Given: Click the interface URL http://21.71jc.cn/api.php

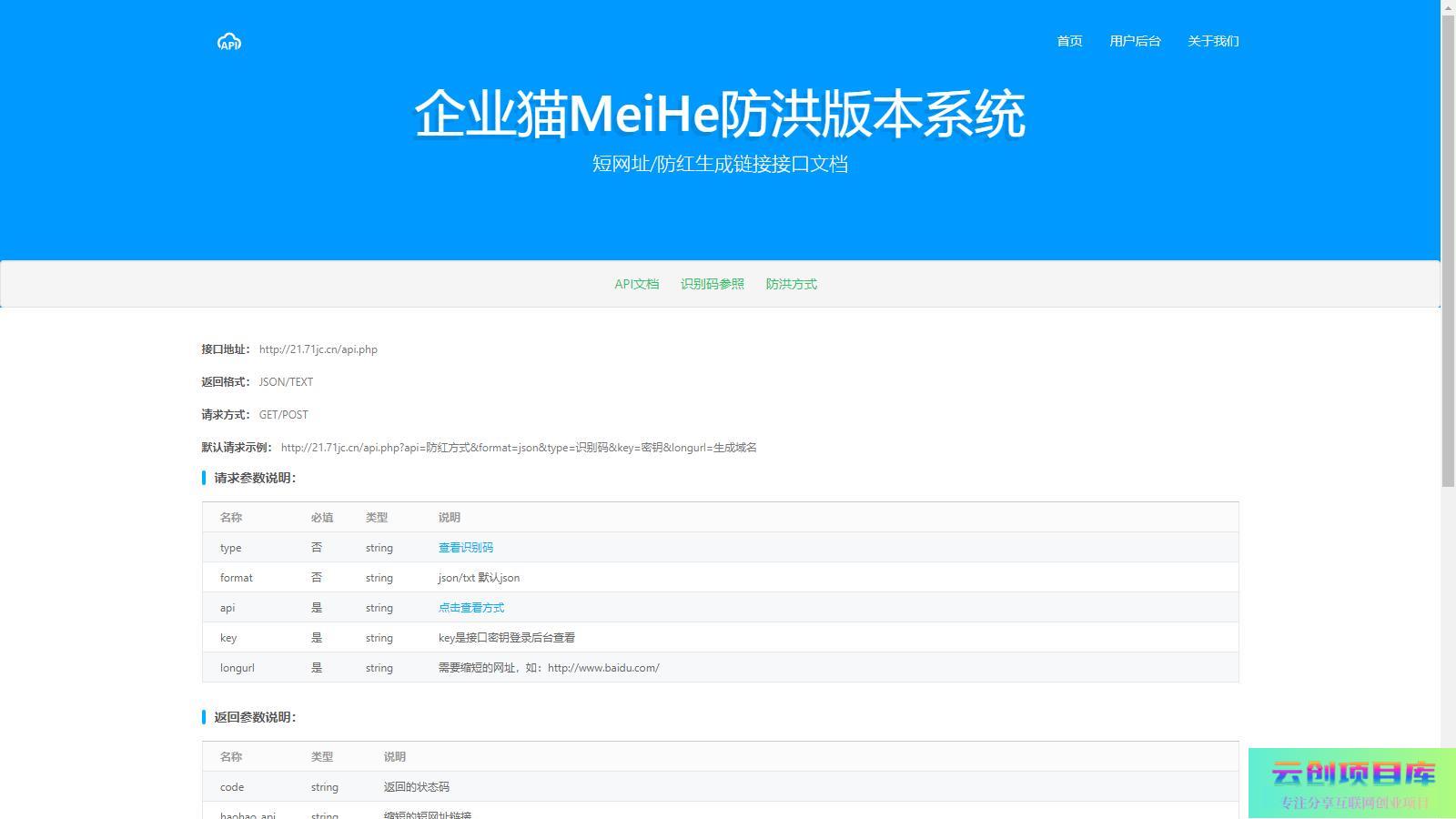Looking at the screenshot, I should (318, 349).
